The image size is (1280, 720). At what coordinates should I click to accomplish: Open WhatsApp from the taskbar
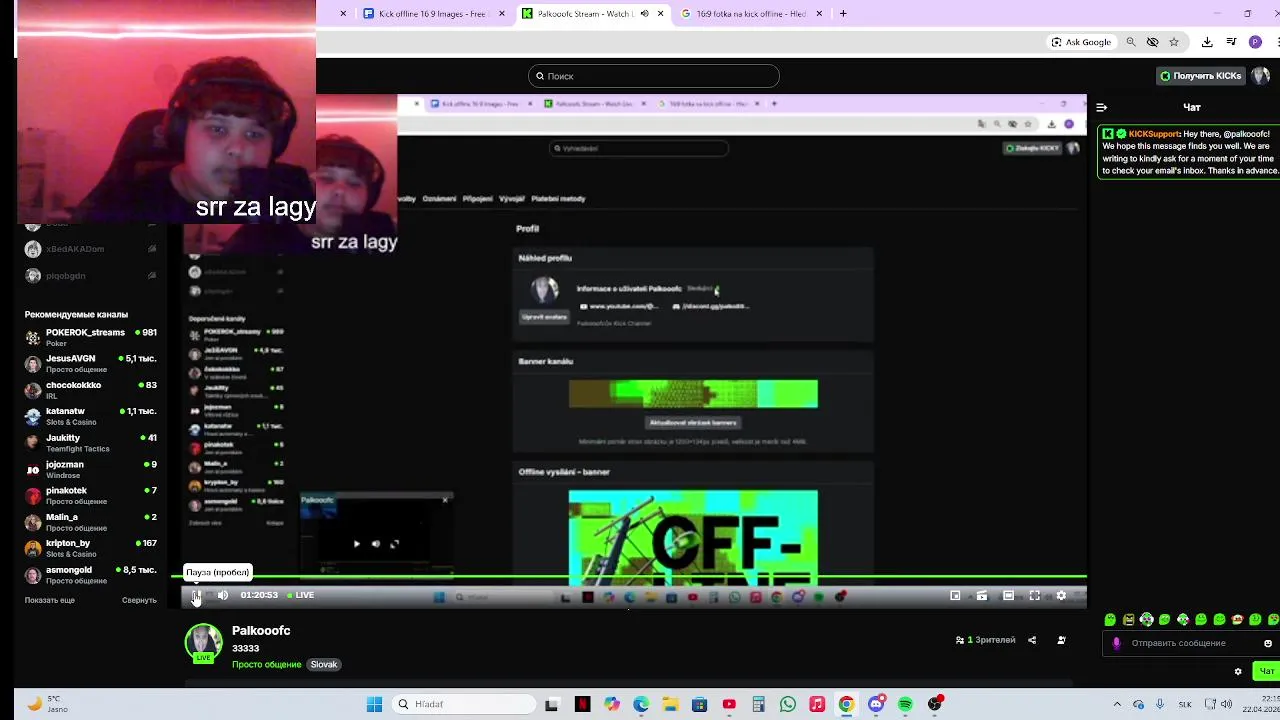[x=788, y=704]
